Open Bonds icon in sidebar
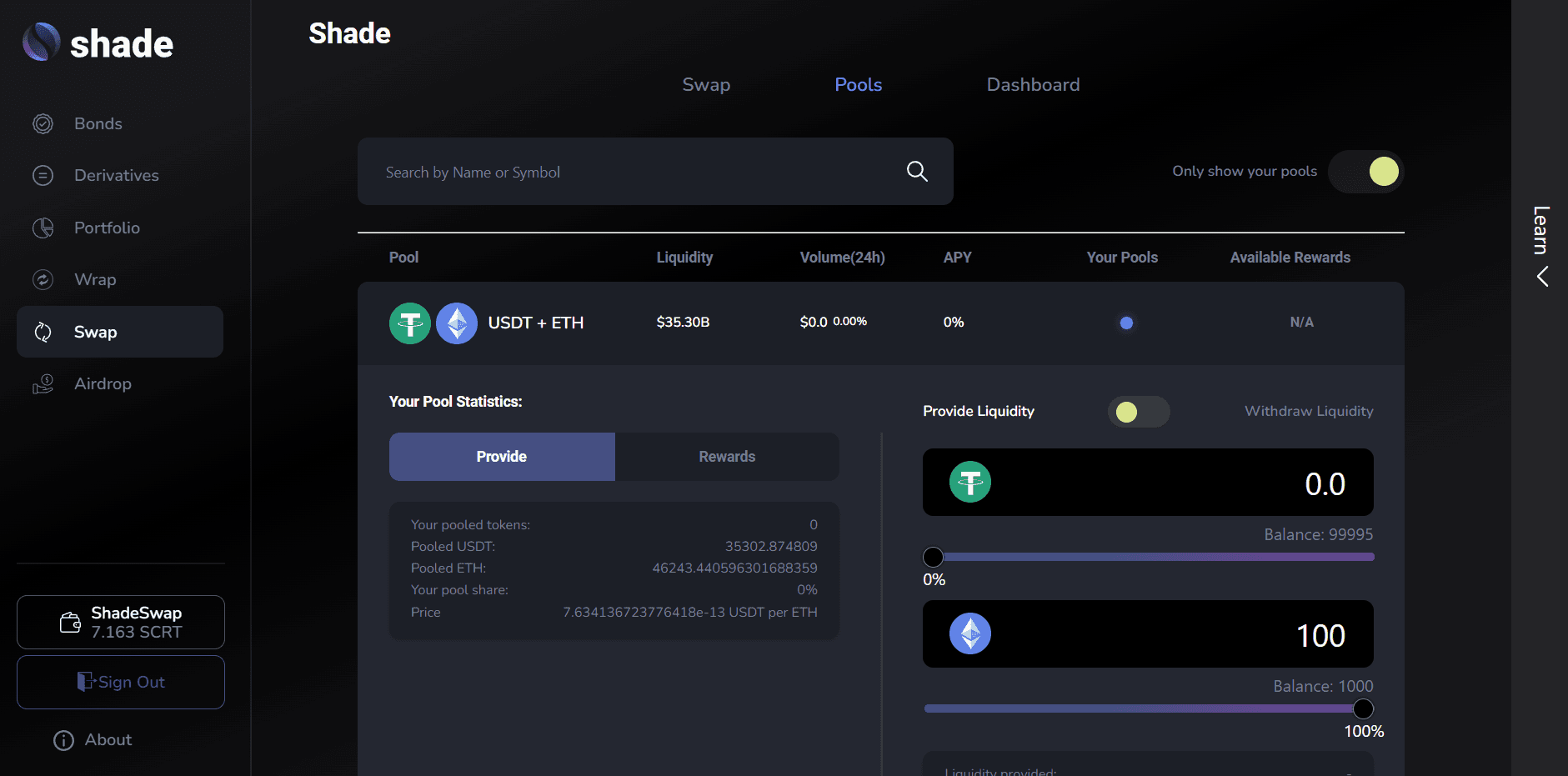Screen dimensions: 1568x776 [43, 123]
